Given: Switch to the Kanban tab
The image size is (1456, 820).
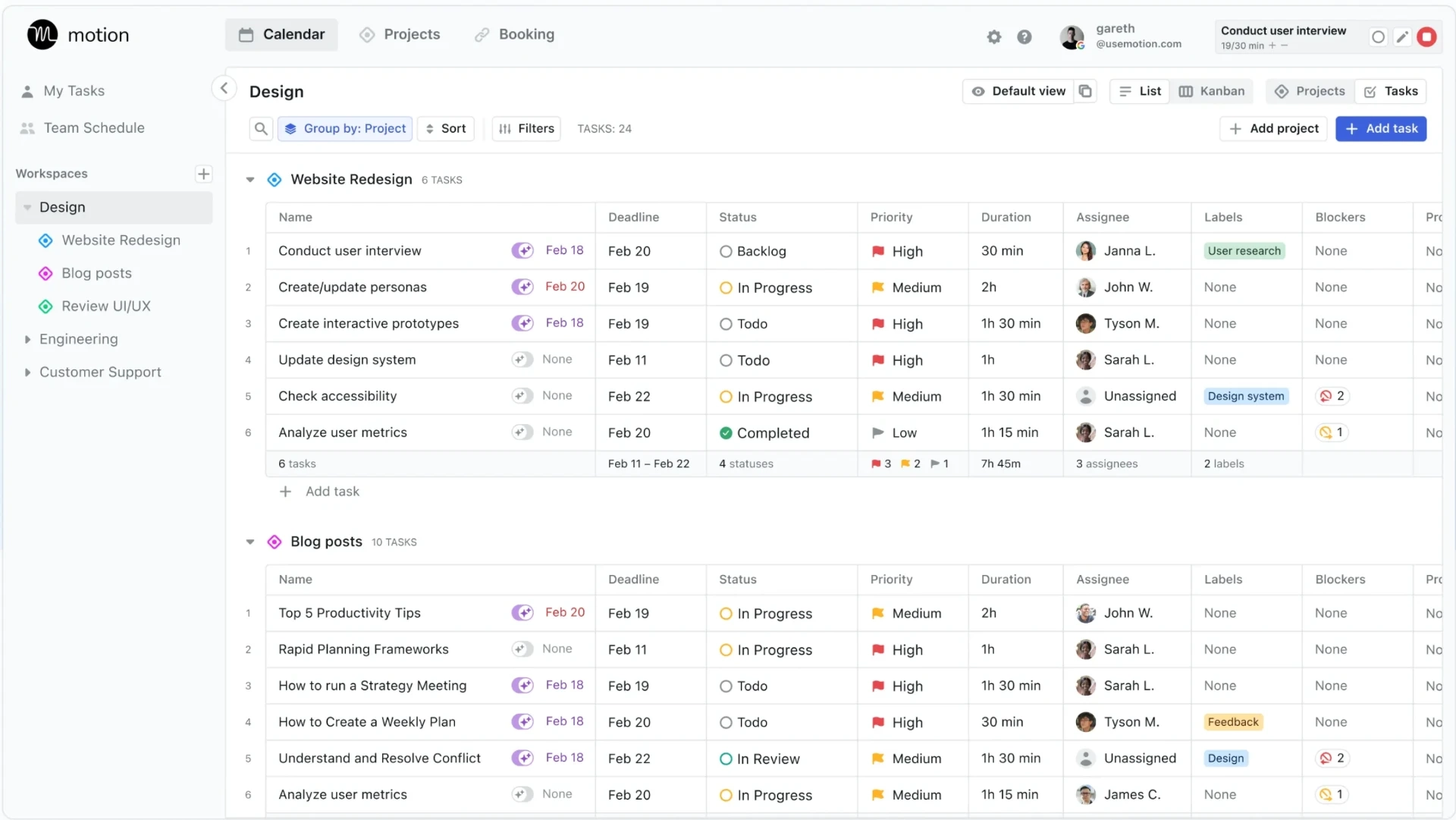Looking at the screenshot, I should (1211, 91).
